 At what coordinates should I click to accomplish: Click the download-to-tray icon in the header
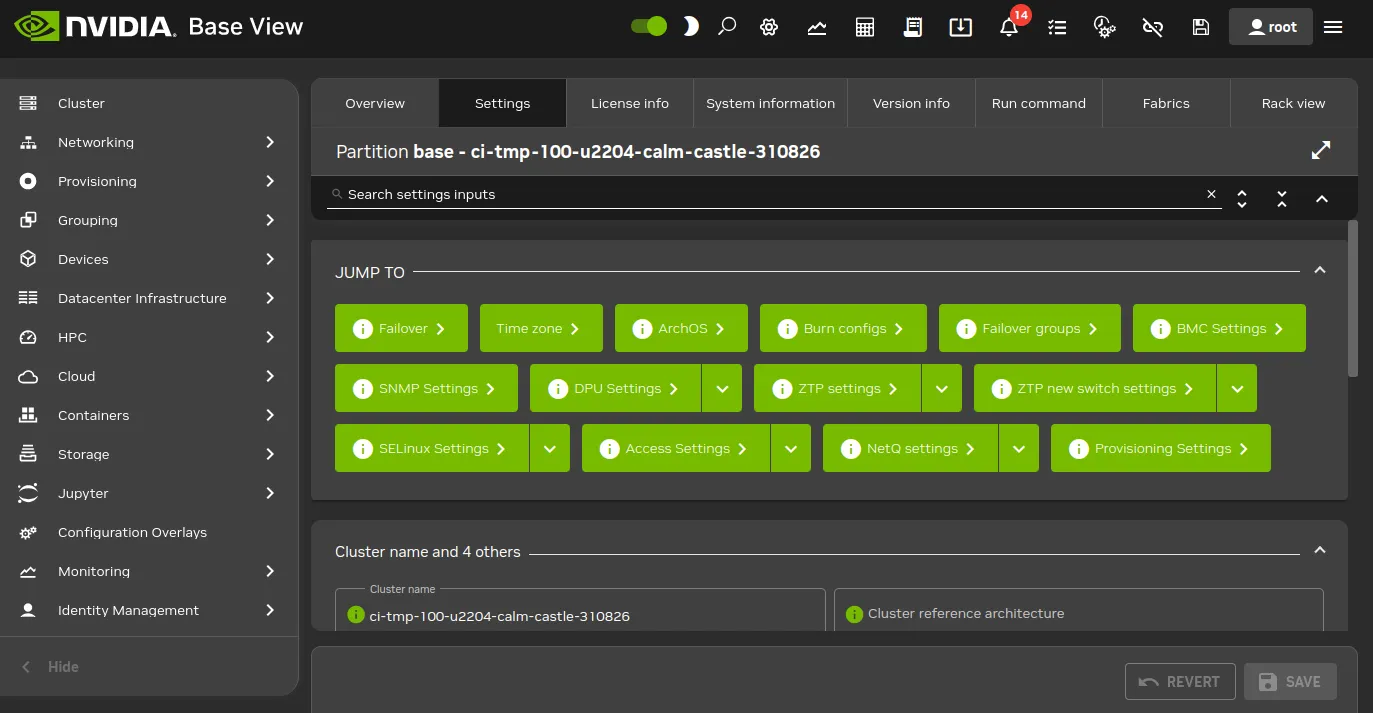960,27
